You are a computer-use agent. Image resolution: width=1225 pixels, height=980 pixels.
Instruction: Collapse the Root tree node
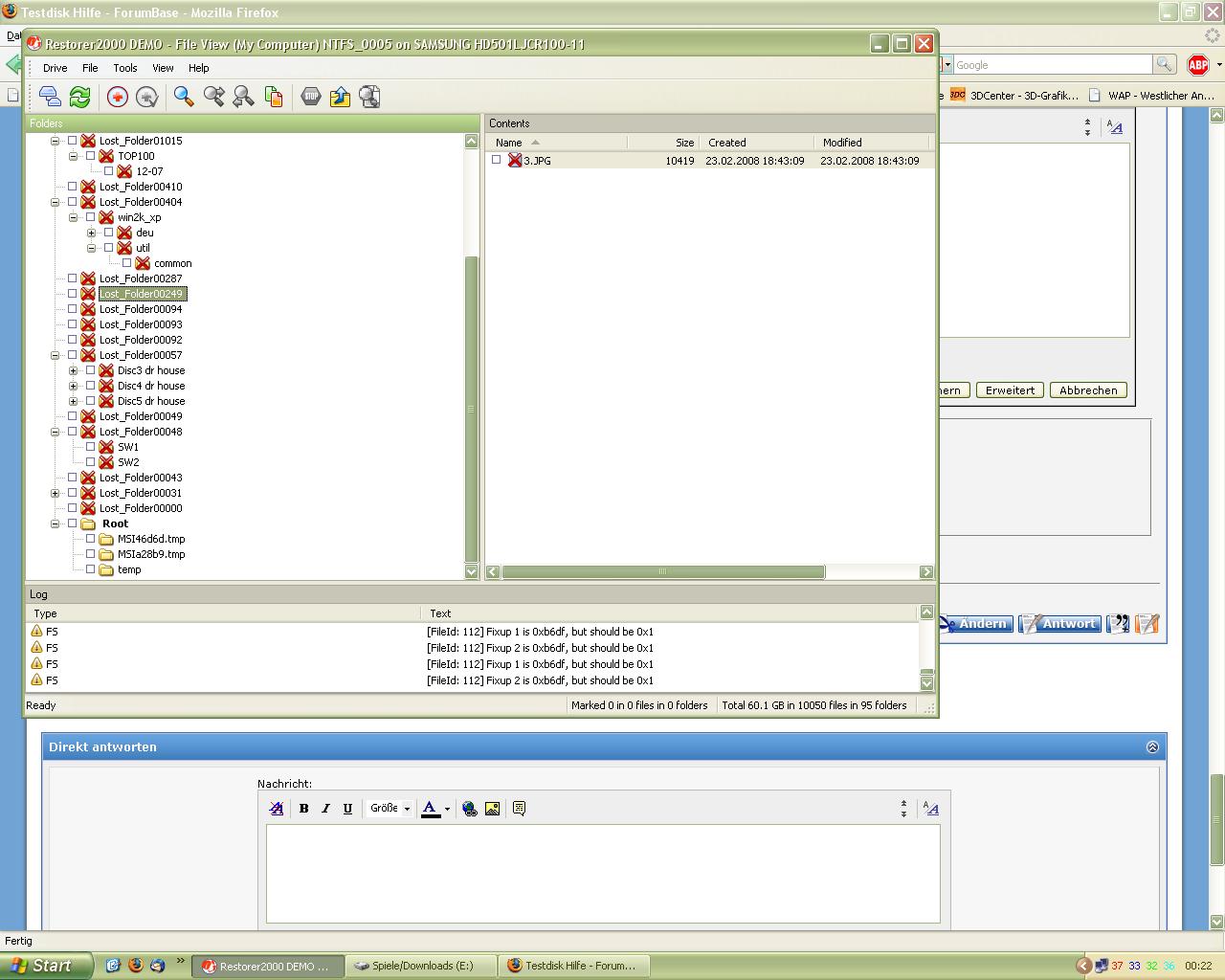55,523
